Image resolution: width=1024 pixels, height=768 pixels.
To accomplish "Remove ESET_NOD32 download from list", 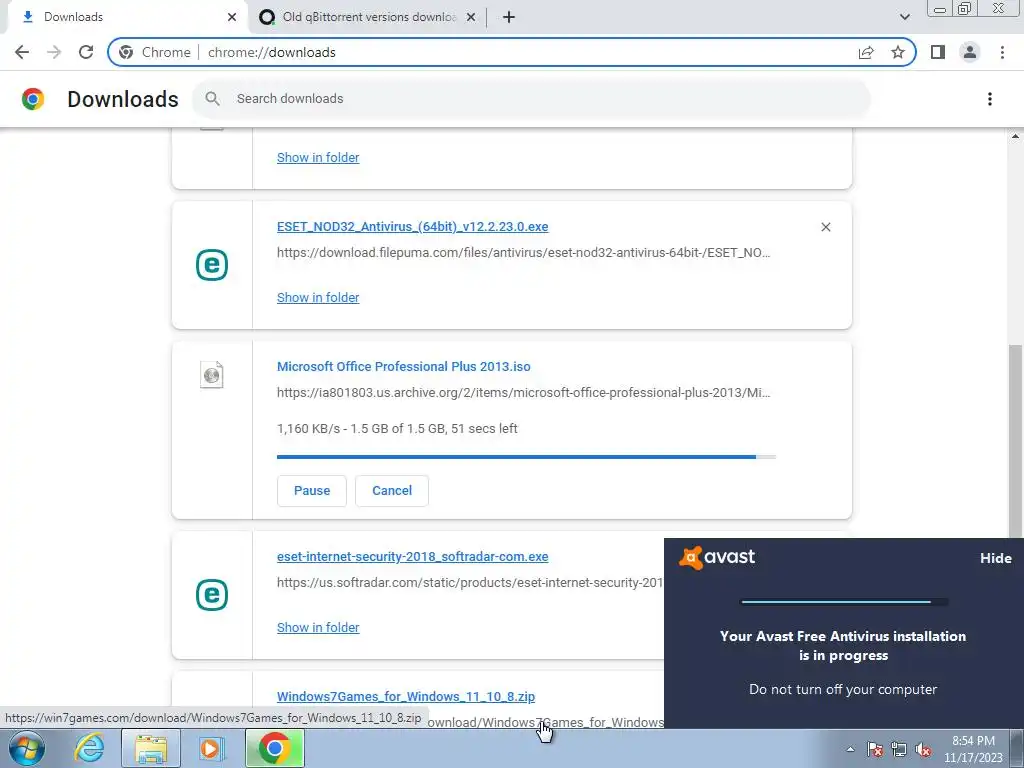I will point(825,227).
